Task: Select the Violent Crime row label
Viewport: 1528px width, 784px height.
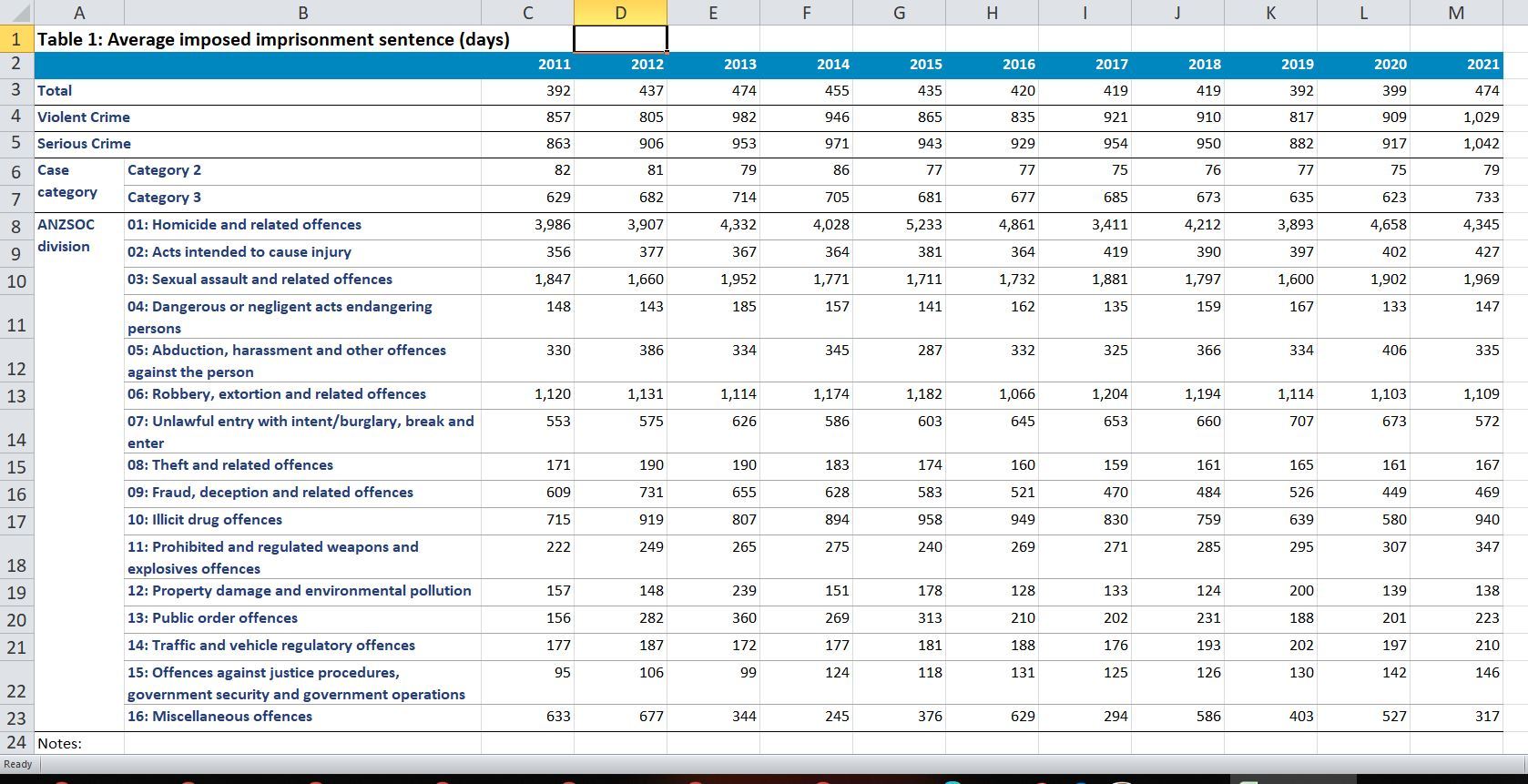Action: click(84, 117)
